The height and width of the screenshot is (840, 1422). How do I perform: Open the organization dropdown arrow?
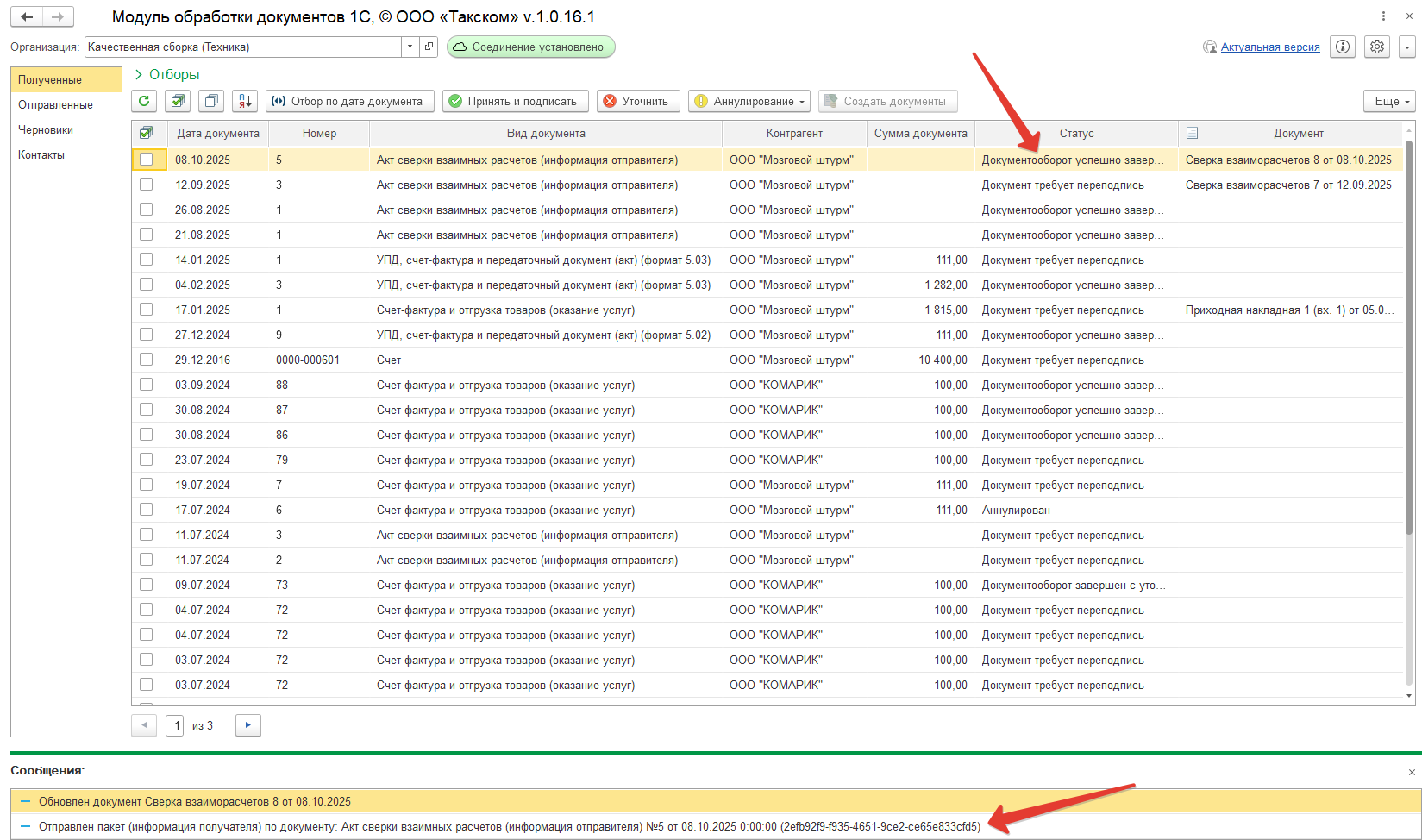tap(410, 47)
